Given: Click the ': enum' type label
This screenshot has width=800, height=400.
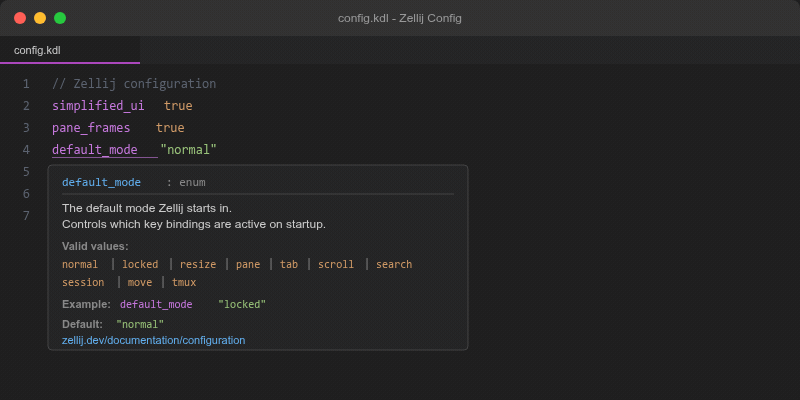Looking at the screenshot, I should click(186, 183).
